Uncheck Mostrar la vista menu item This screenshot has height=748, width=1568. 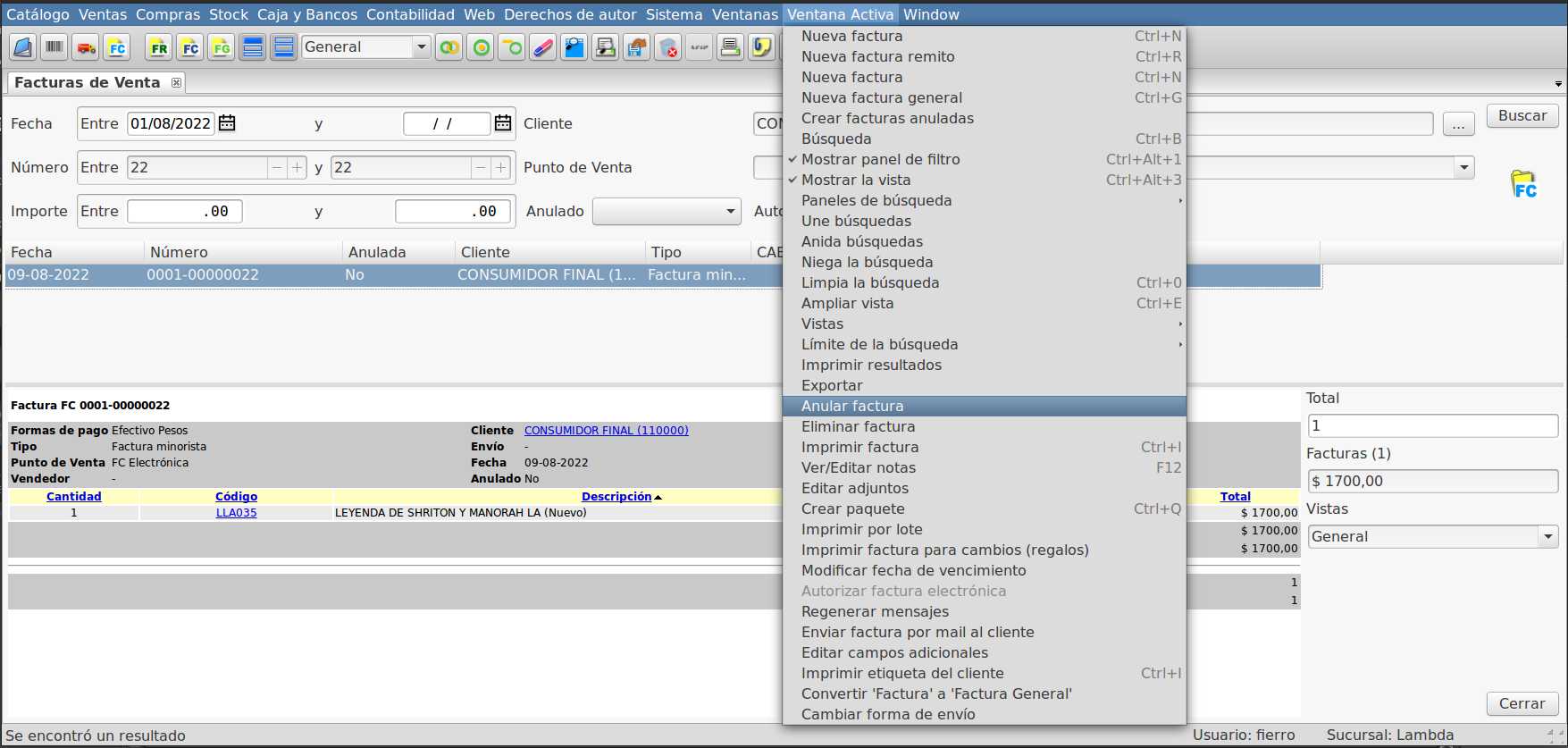point(985,180)
